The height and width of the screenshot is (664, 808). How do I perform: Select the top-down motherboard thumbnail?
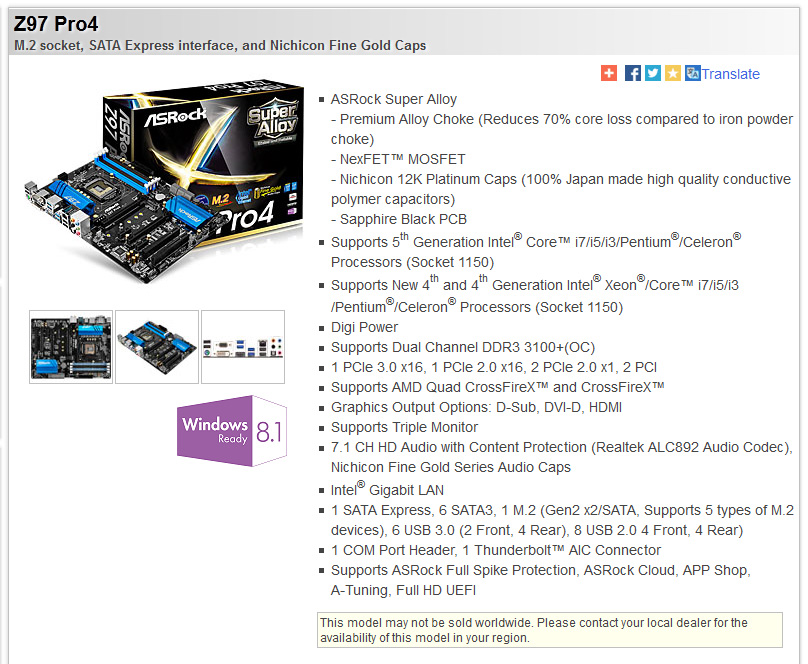click(71, 347)
